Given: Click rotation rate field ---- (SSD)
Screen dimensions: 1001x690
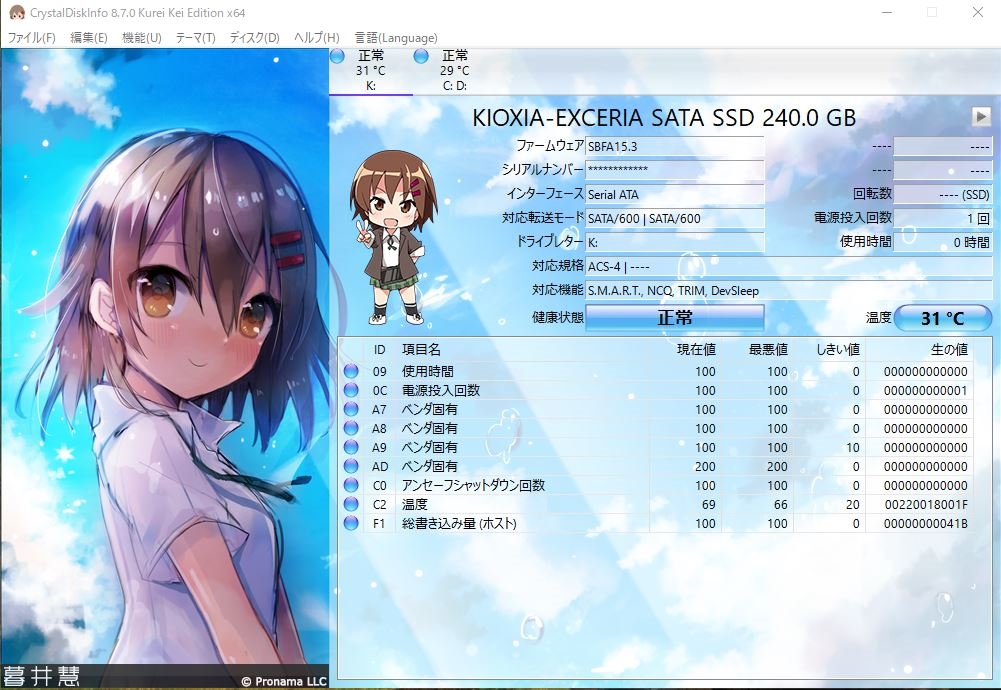Looking at the screenshot, I should click(943, 194).
